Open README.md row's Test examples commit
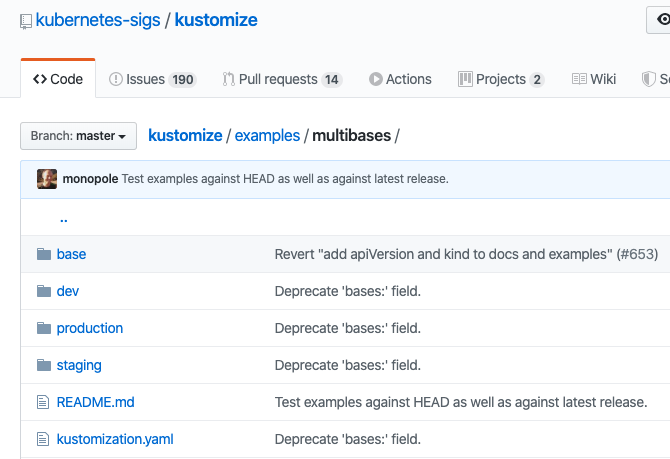The height and width of the screenshot is (459, 670). click(x=461, y=402)
